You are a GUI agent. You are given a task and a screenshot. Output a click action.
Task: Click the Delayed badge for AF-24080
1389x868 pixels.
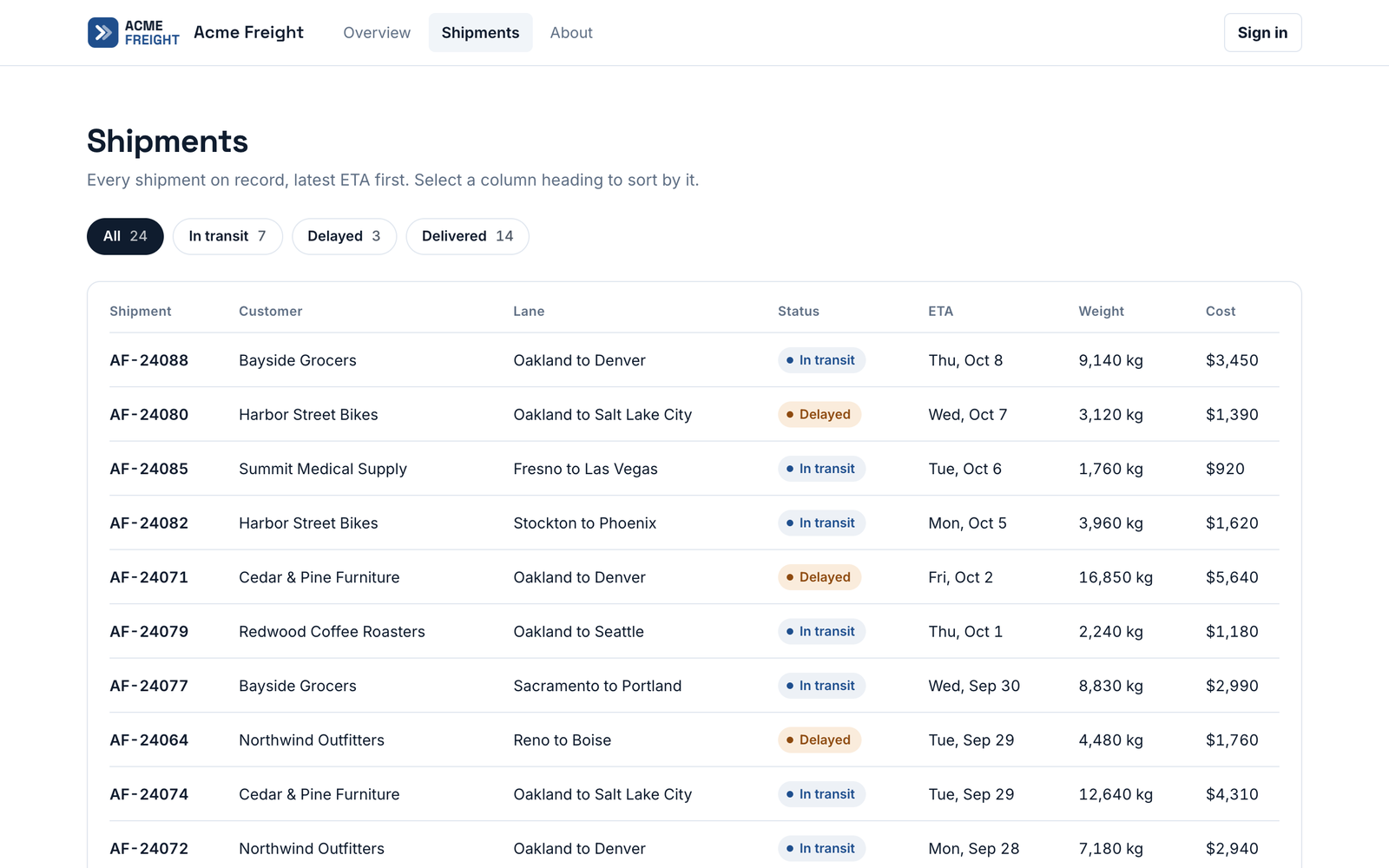[820, 415]
